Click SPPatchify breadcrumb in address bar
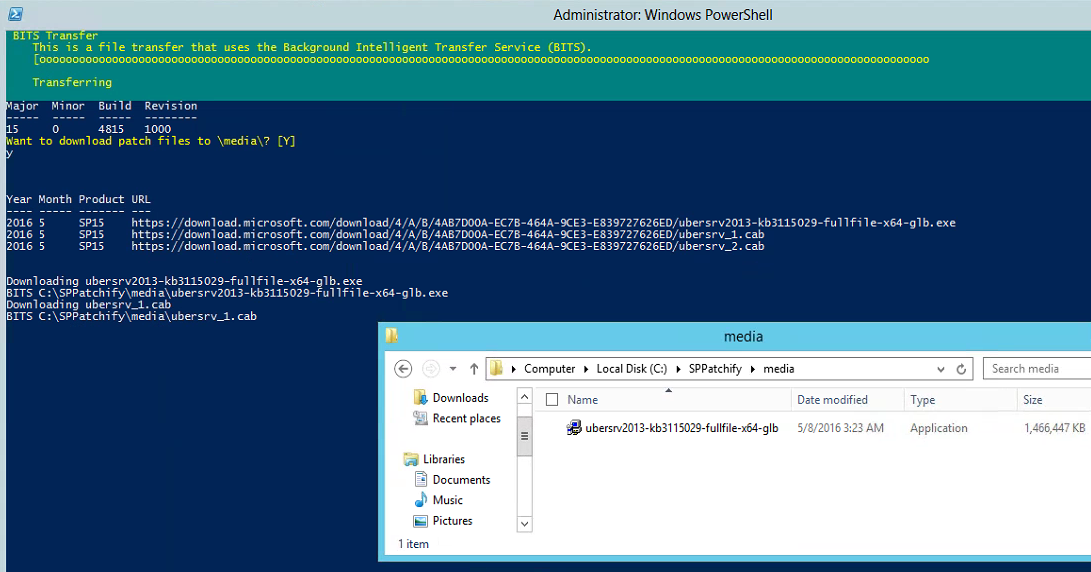The width and height of the screenshot is (1091, 572). coord(715,369)
